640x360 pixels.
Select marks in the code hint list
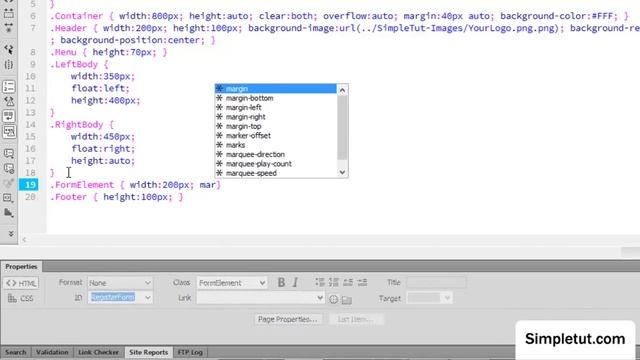tap(276, 145)
